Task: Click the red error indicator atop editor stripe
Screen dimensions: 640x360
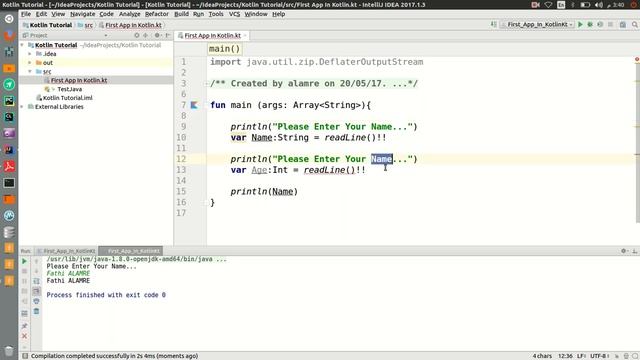Action: click(637, 60)
